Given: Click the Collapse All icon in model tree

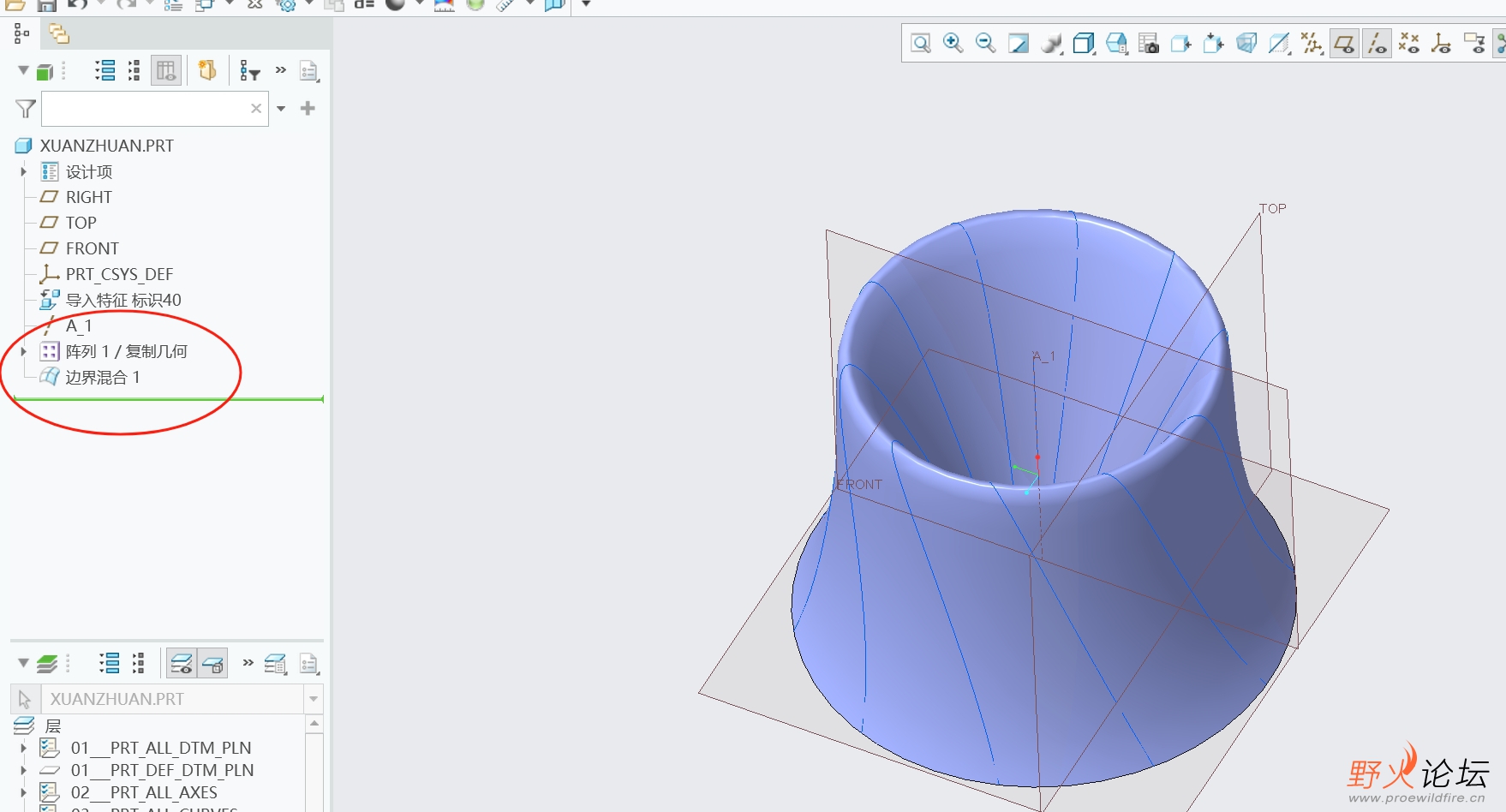Looking at the screenshot, I should click(134, 70).
